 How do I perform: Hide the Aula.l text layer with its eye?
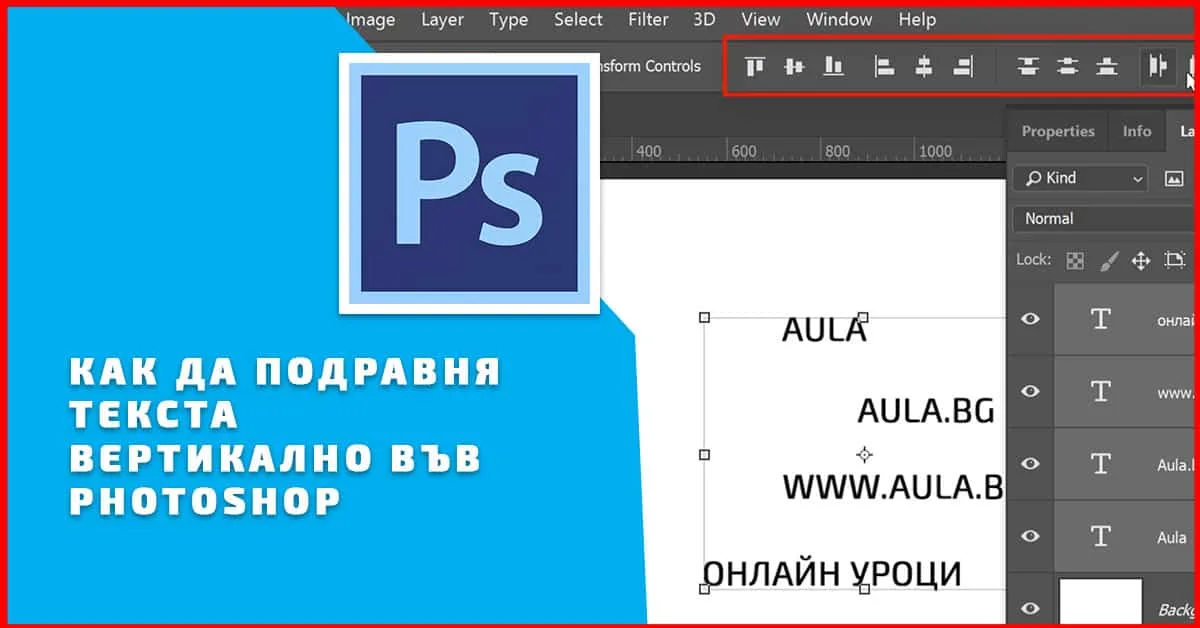tap(1030, 463)
